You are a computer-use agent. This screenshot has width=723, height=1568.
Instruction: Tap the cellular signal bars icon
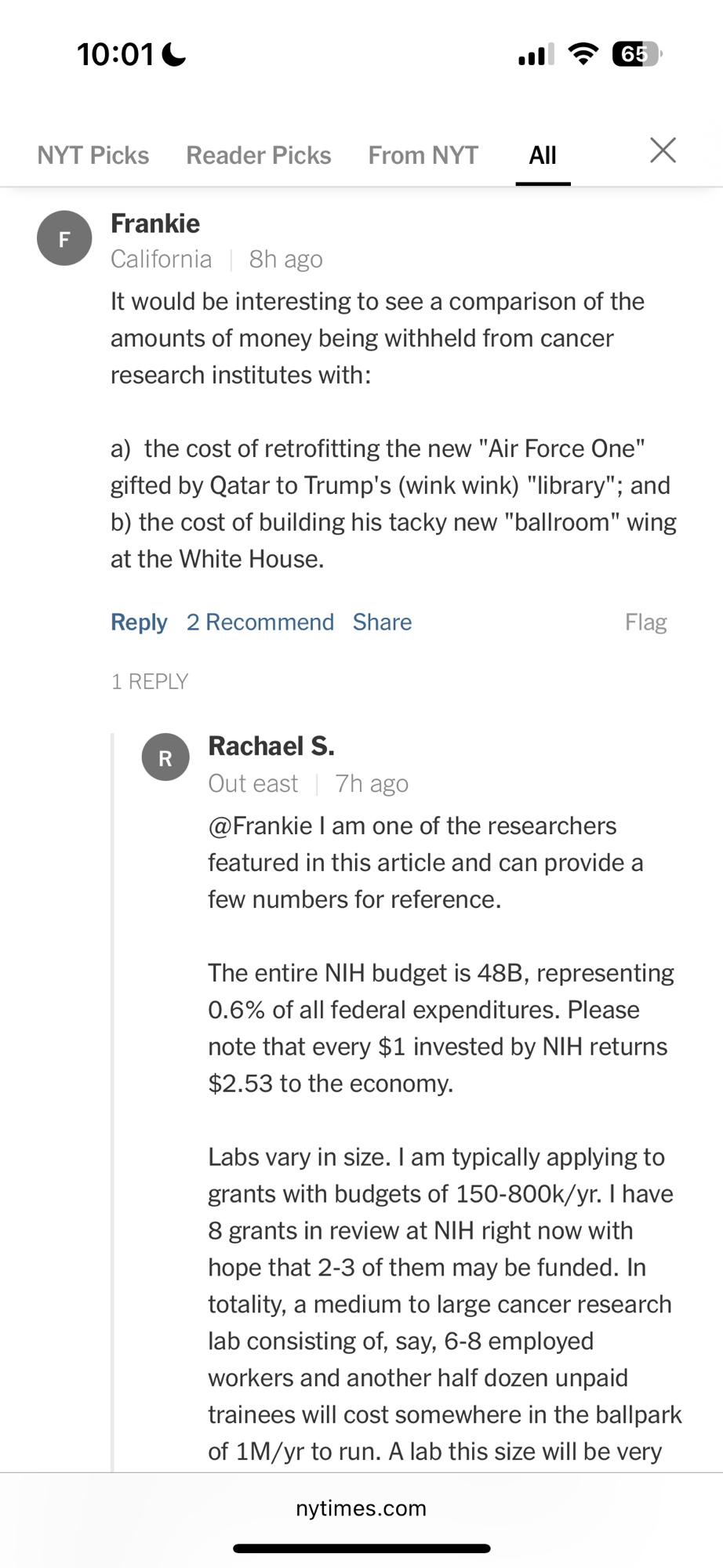point(536,55)
